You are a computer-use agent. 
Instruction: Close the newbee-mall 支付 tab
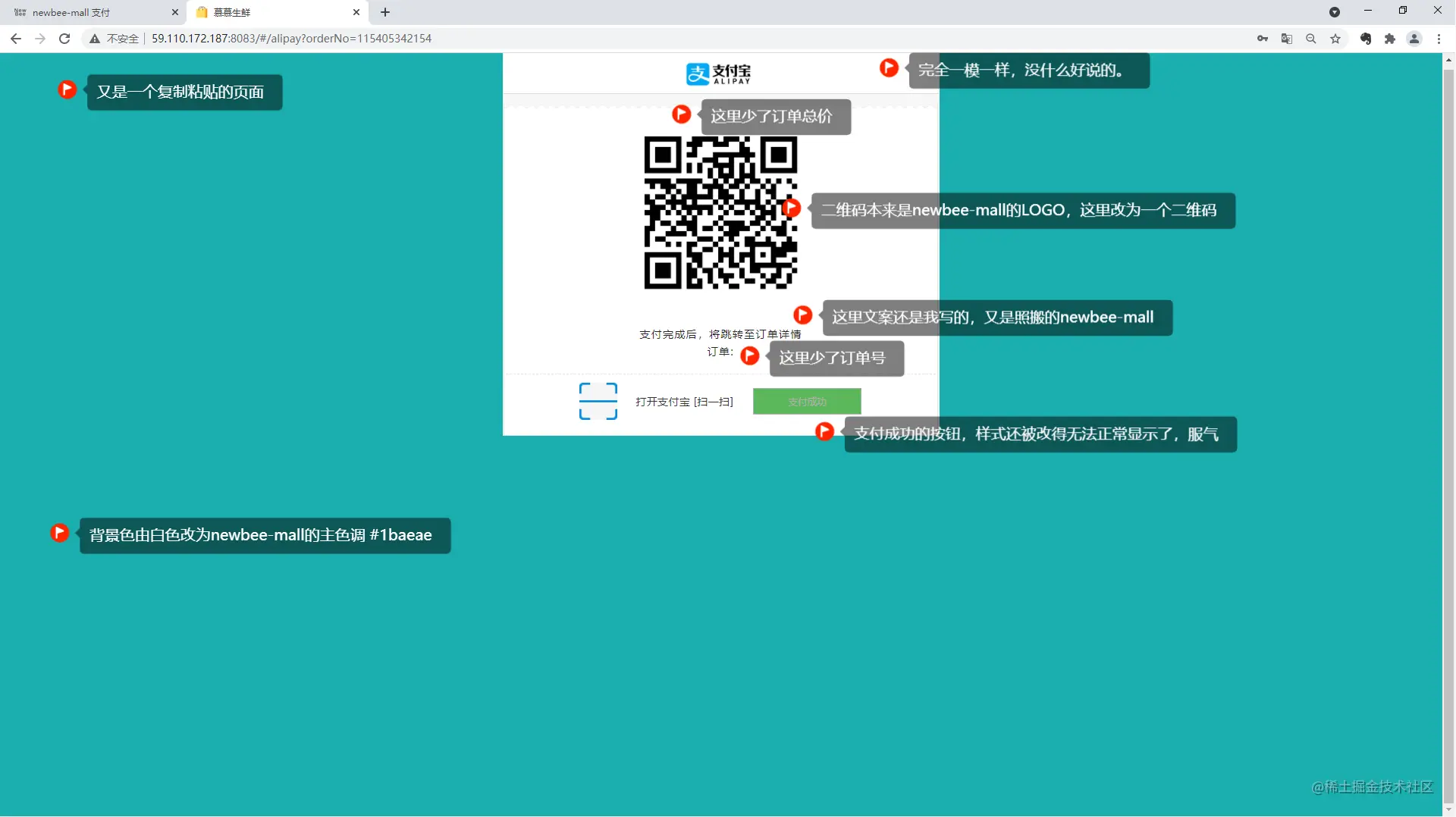[x=175, y=12]
